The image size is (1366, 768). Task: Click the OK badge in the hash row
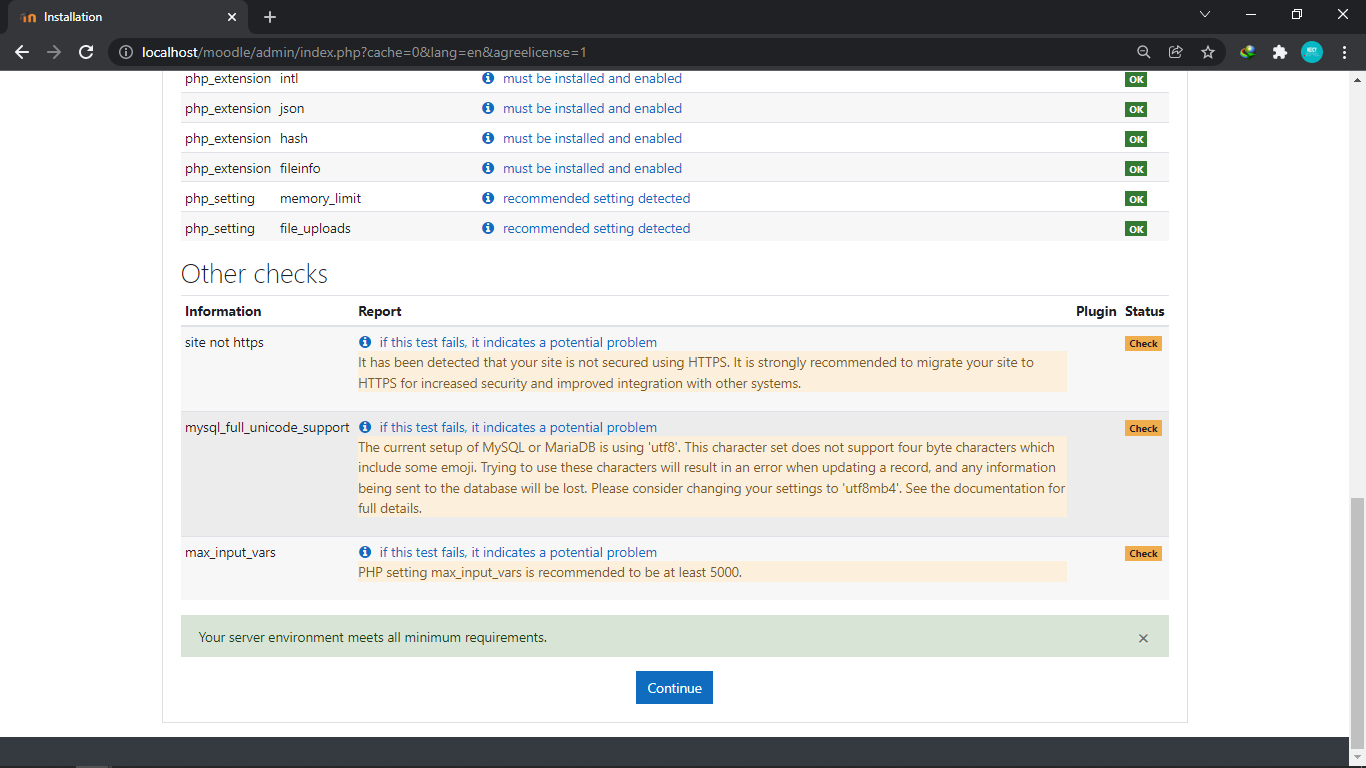pos(1136,139)
